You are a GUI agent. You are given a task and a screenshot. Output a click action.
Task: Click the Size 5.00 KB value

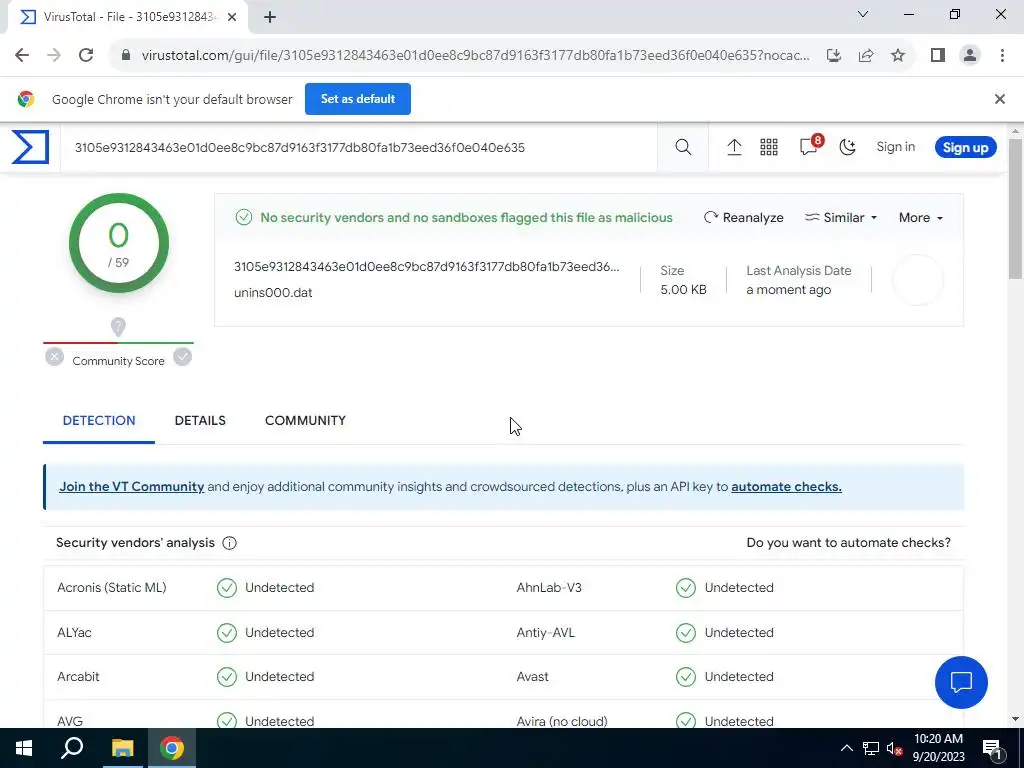pyautogui.click(x=683, y=289)
